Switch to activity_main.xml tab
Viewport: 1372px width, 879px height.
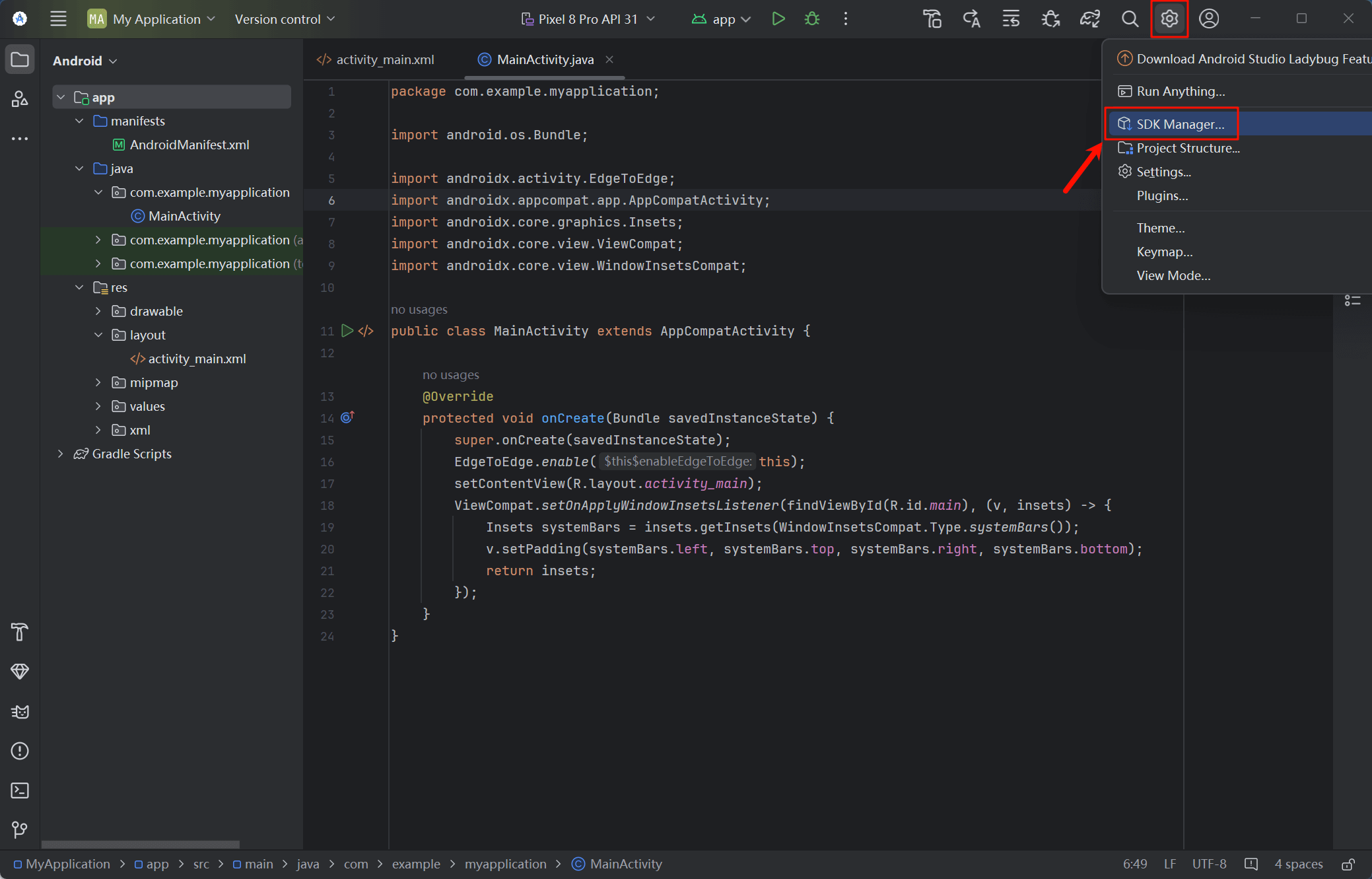coord(375,59)
